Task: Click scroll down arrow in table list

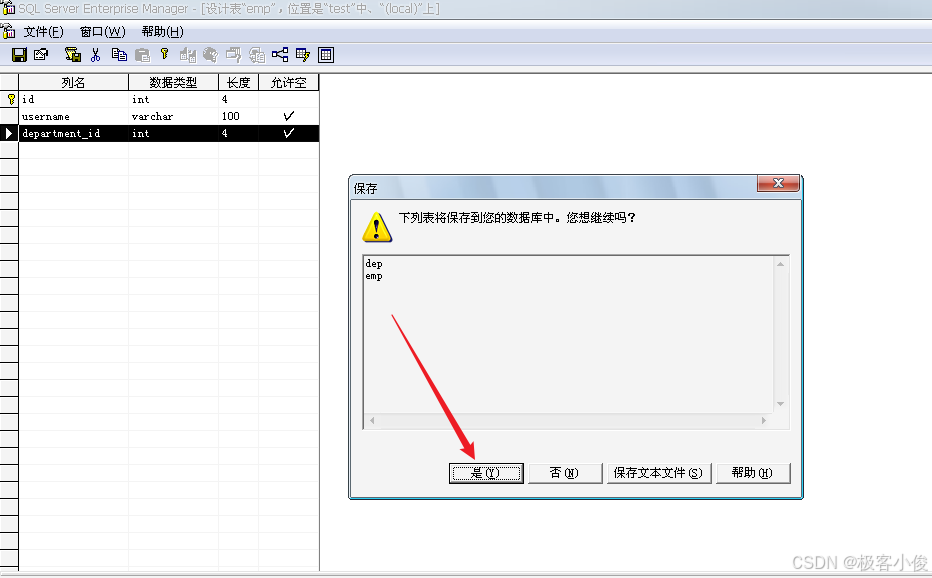Action: 780,404
